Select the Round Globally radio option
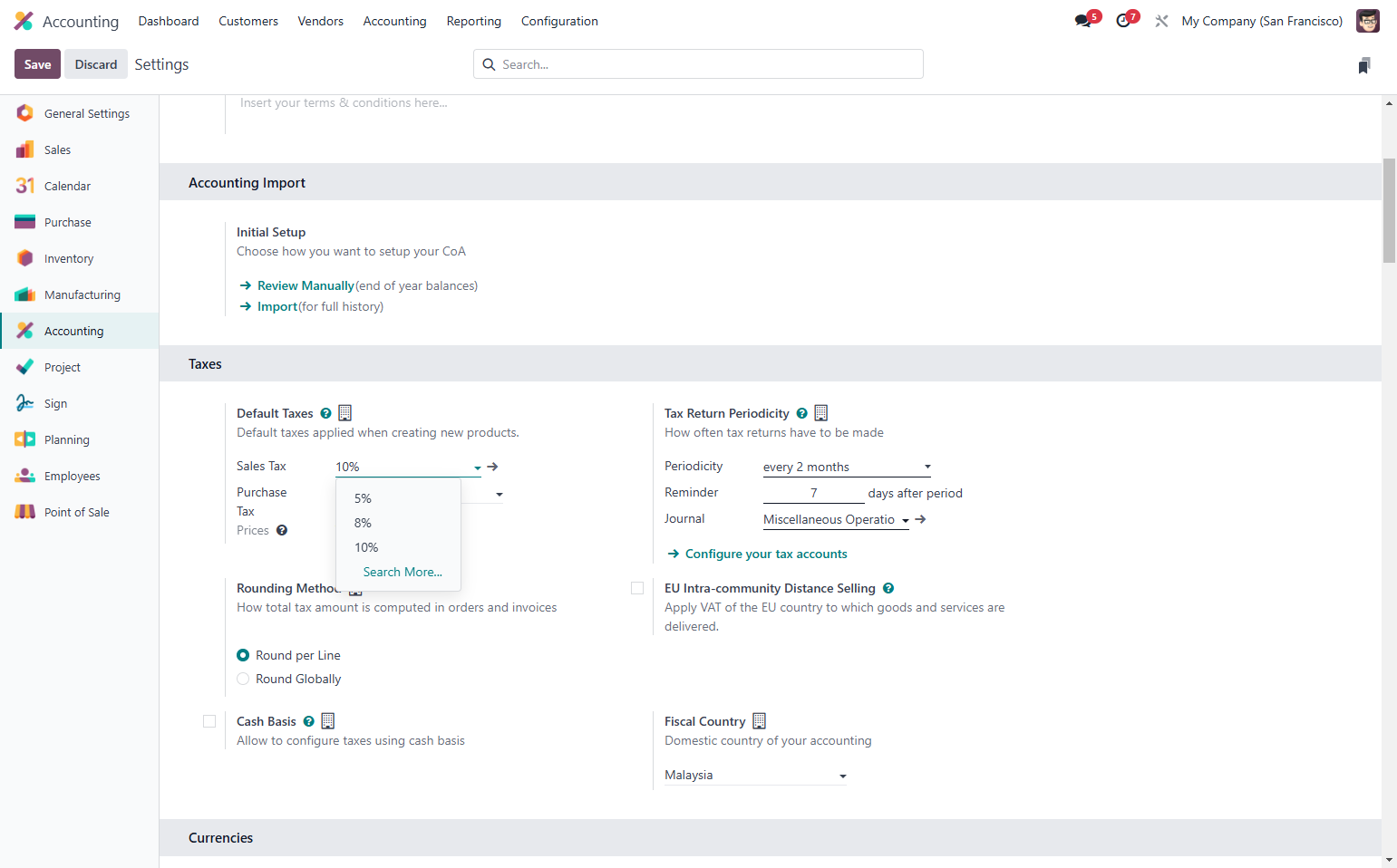1397x868 pixels. 243,679
